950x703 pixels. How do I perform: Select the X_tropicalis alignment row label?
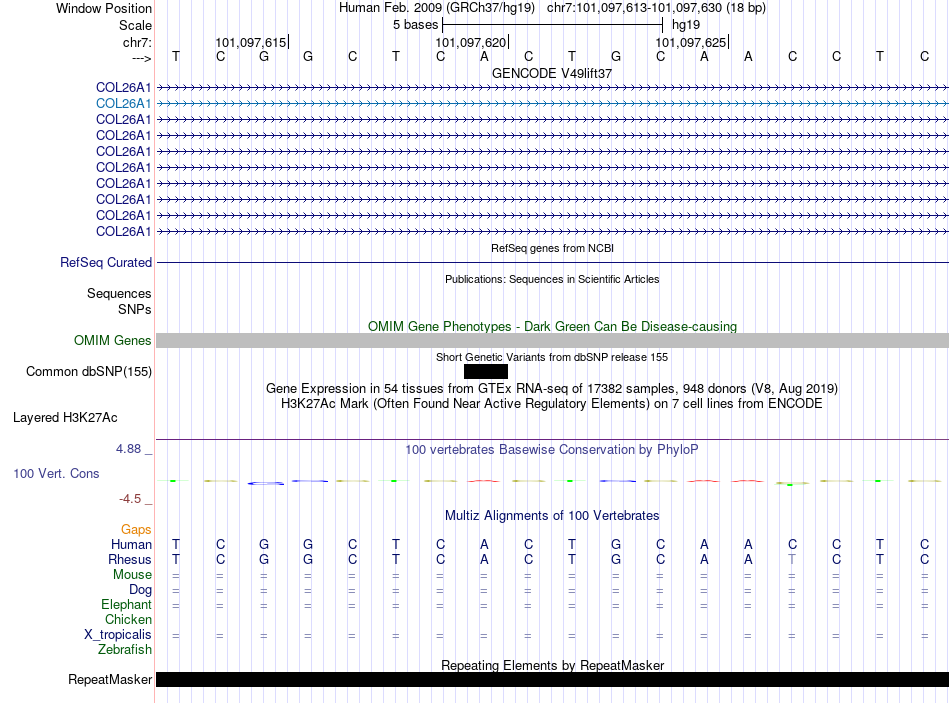[x=118, y=635]
